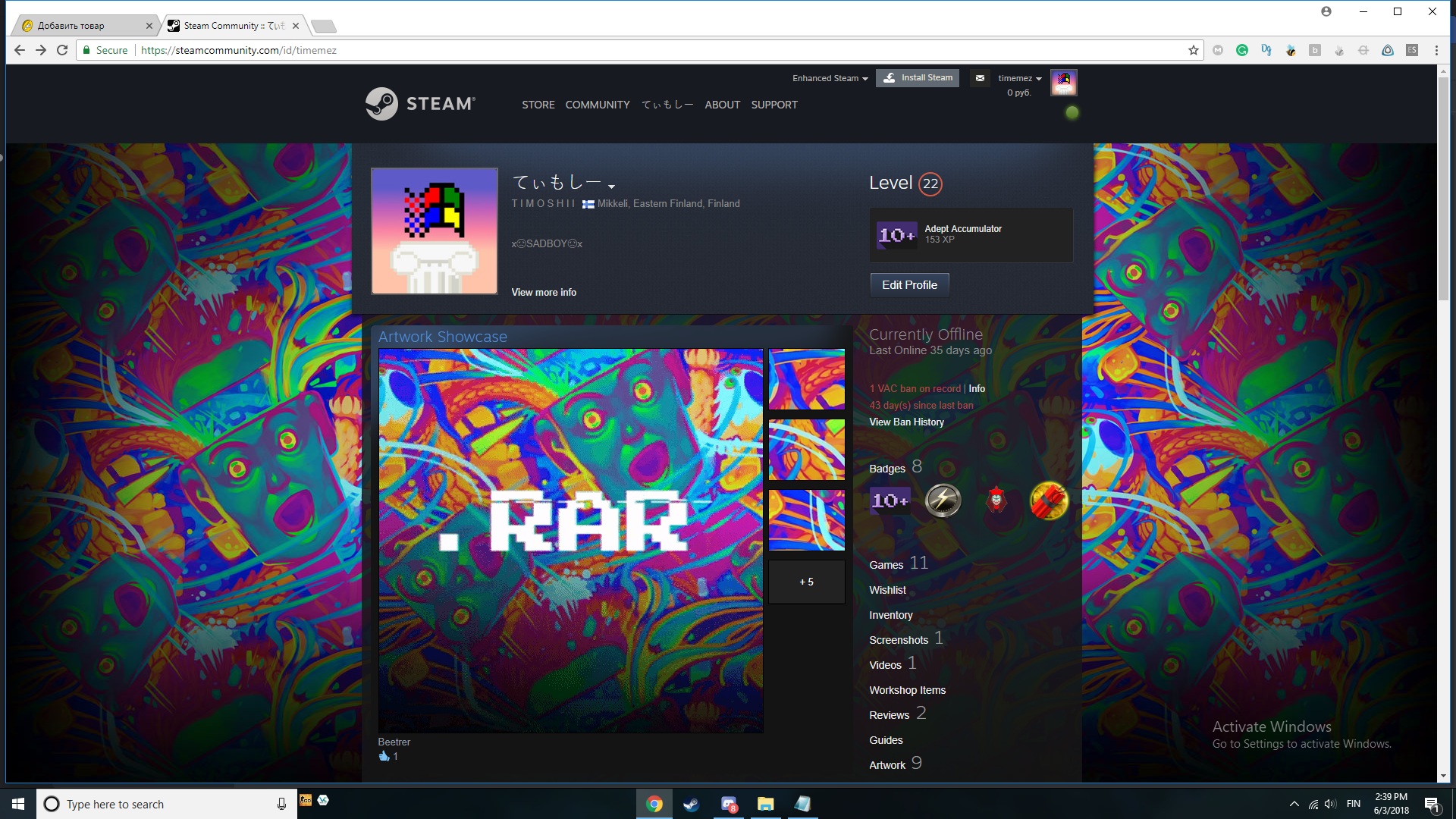Open the Guides link

[886, 740]
